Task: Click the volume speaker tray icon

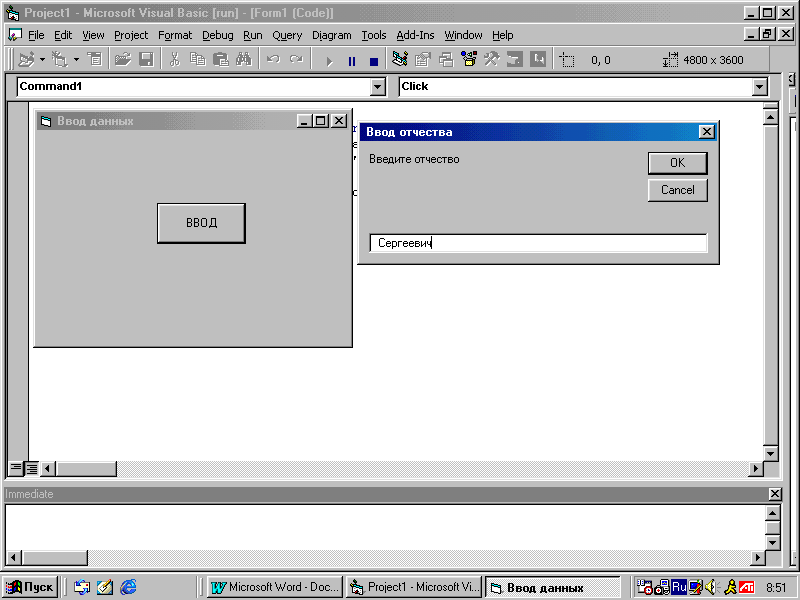Action: (711, 587)
